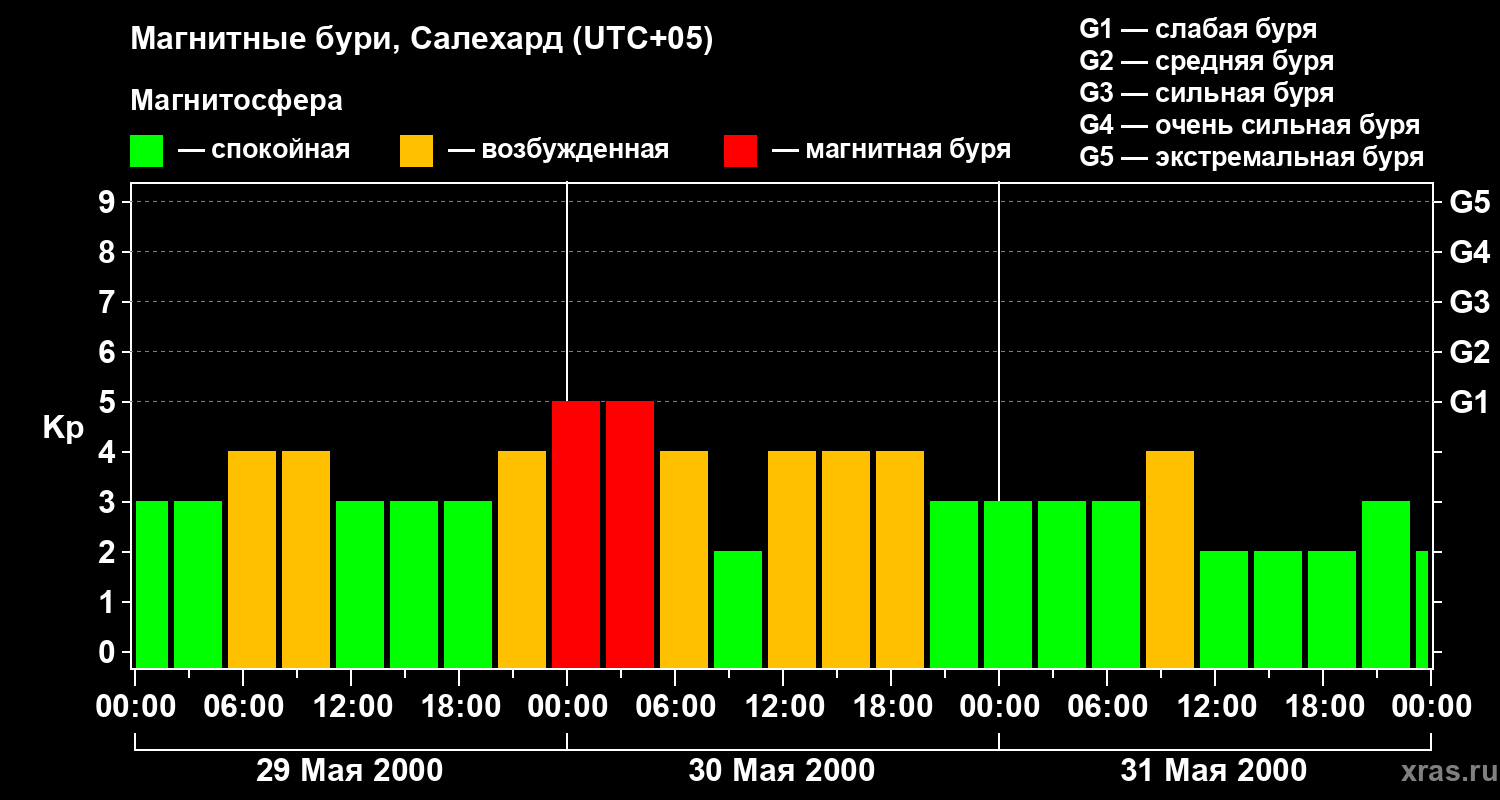This screenshot has height=800, width=1500.
Task: Click the orange "возбужденная" legend swatch
Action: (416, 151)
